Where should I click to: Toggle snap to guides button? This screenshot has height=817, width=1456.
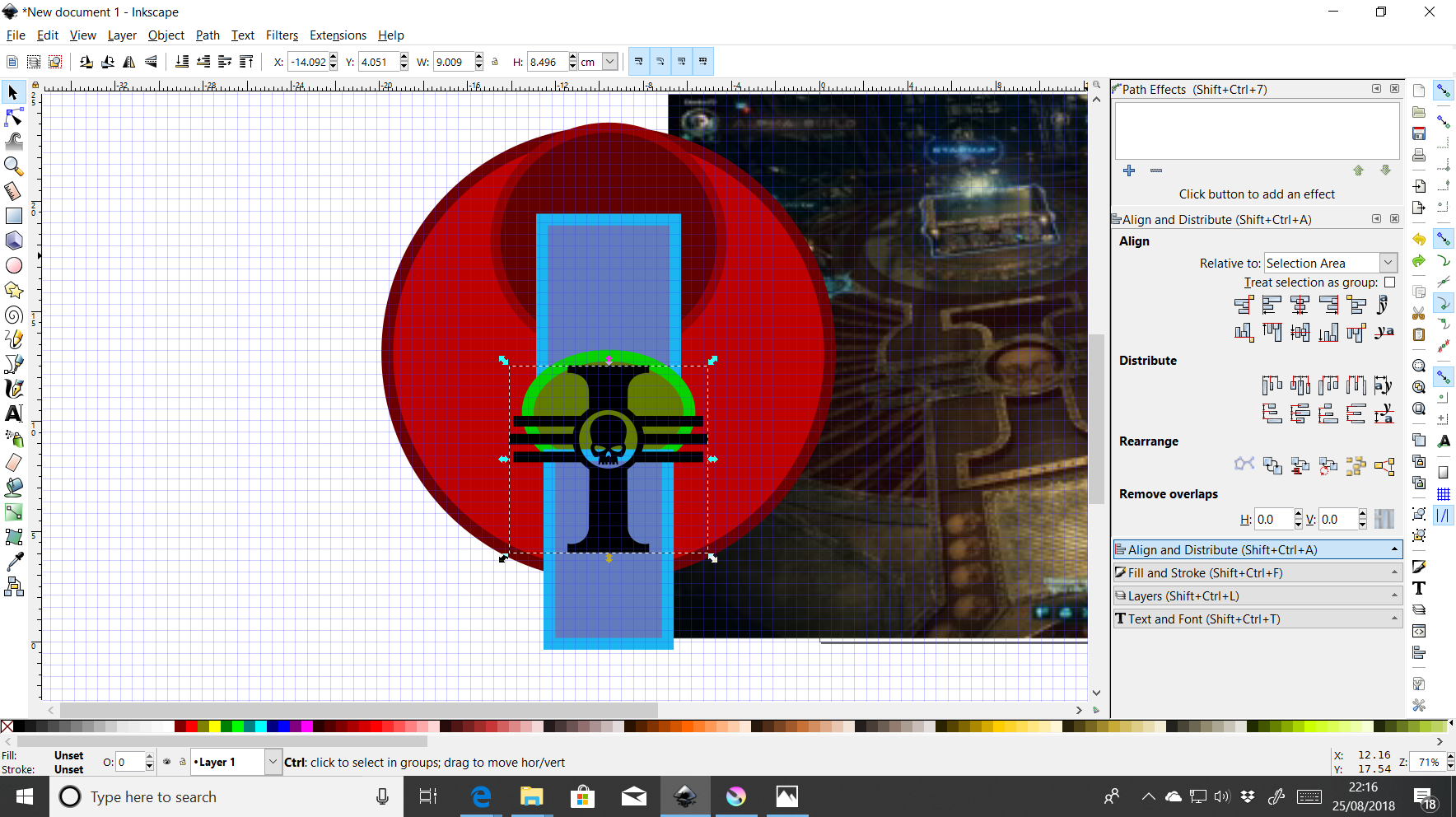pos(1443,516)
